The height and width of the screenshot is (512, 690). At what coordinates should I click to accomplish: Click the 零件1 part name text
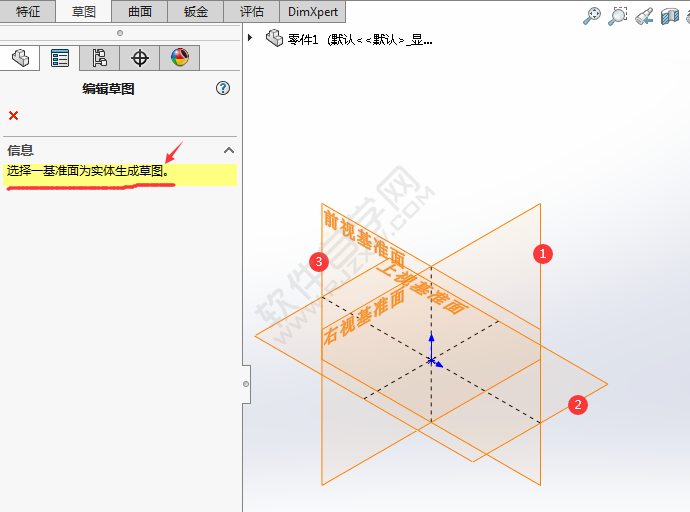360,40
